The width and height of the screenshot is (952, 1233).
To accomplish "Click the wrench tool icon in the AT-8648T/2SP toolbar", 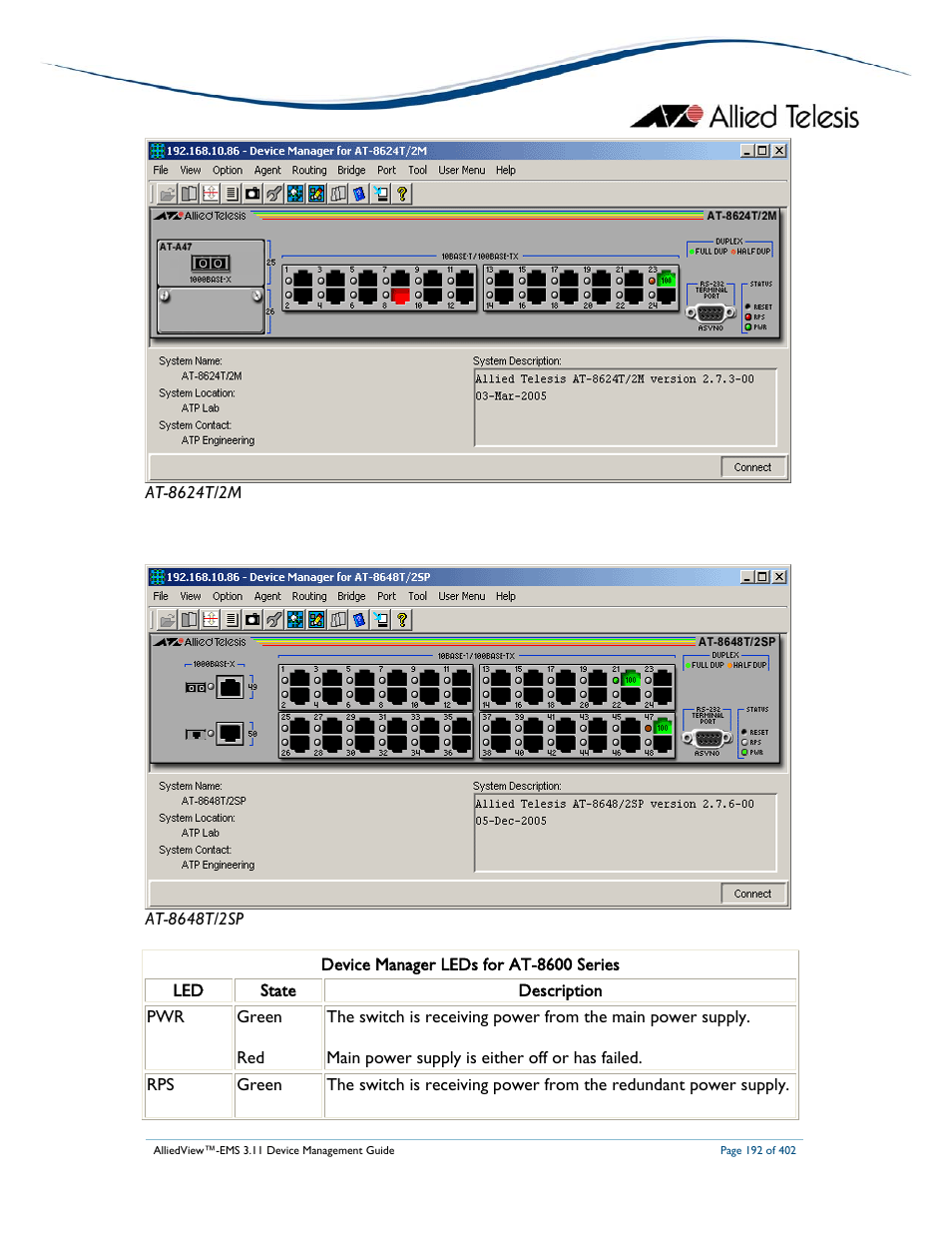I will (x=273, y=620).
